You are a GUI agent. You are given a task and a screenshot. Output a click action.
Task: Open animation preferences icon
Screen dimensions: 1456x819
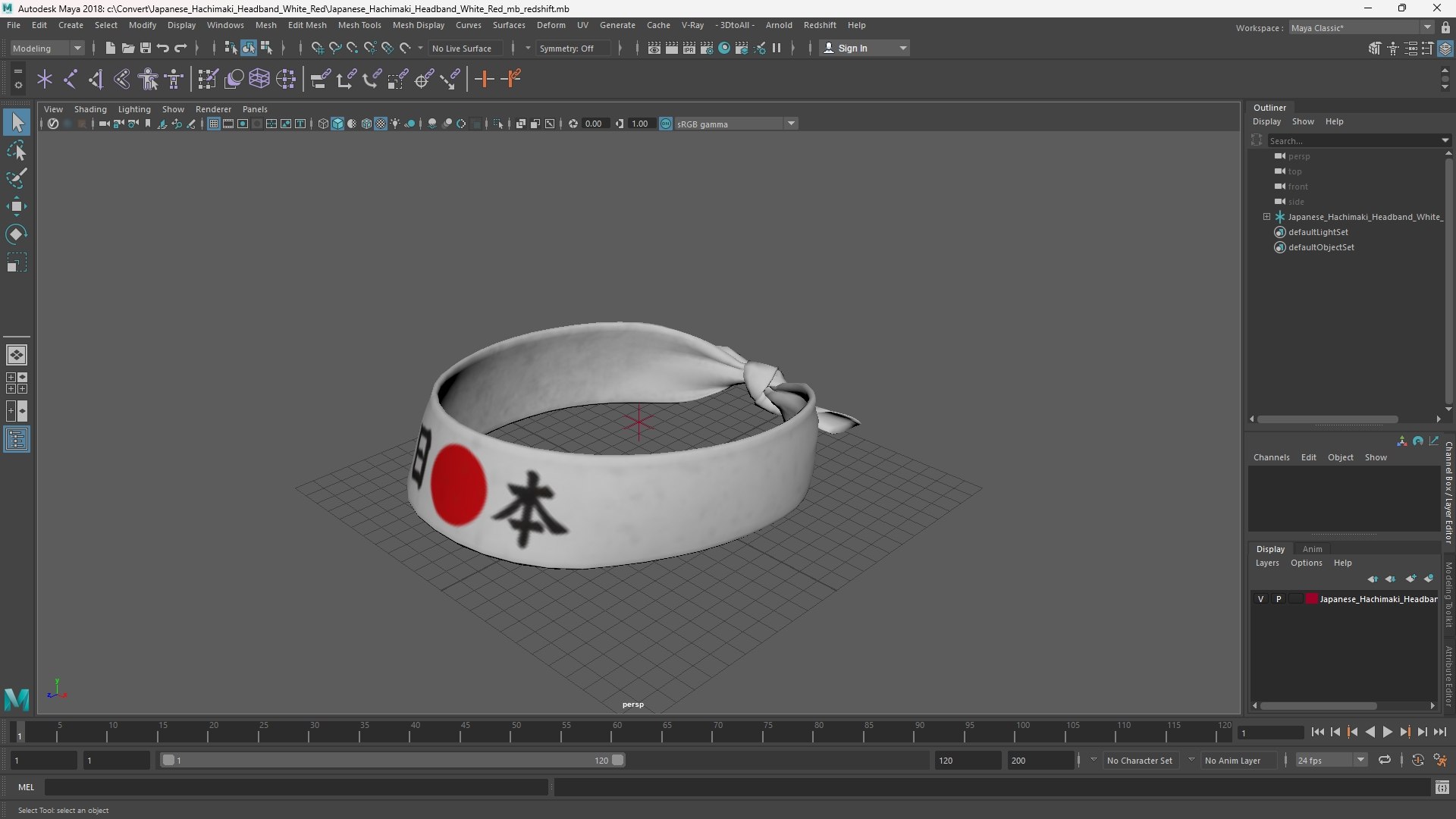point(1441,760)
